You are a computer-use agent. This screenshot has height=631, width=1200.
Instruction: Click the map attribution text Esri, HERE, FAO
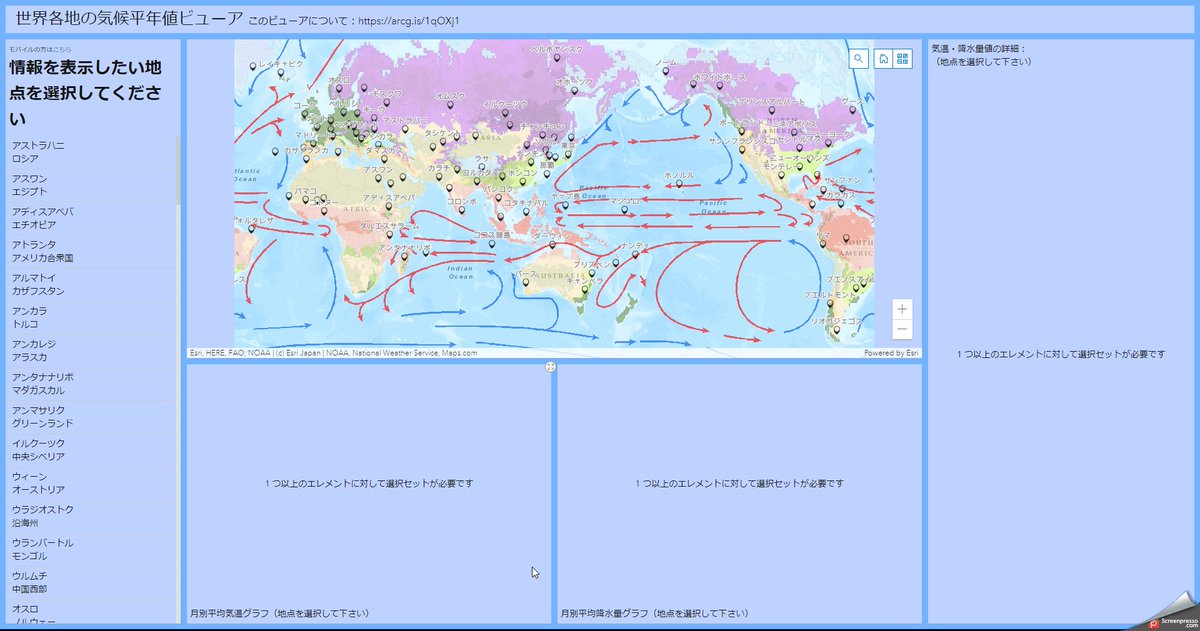point(333,352)
